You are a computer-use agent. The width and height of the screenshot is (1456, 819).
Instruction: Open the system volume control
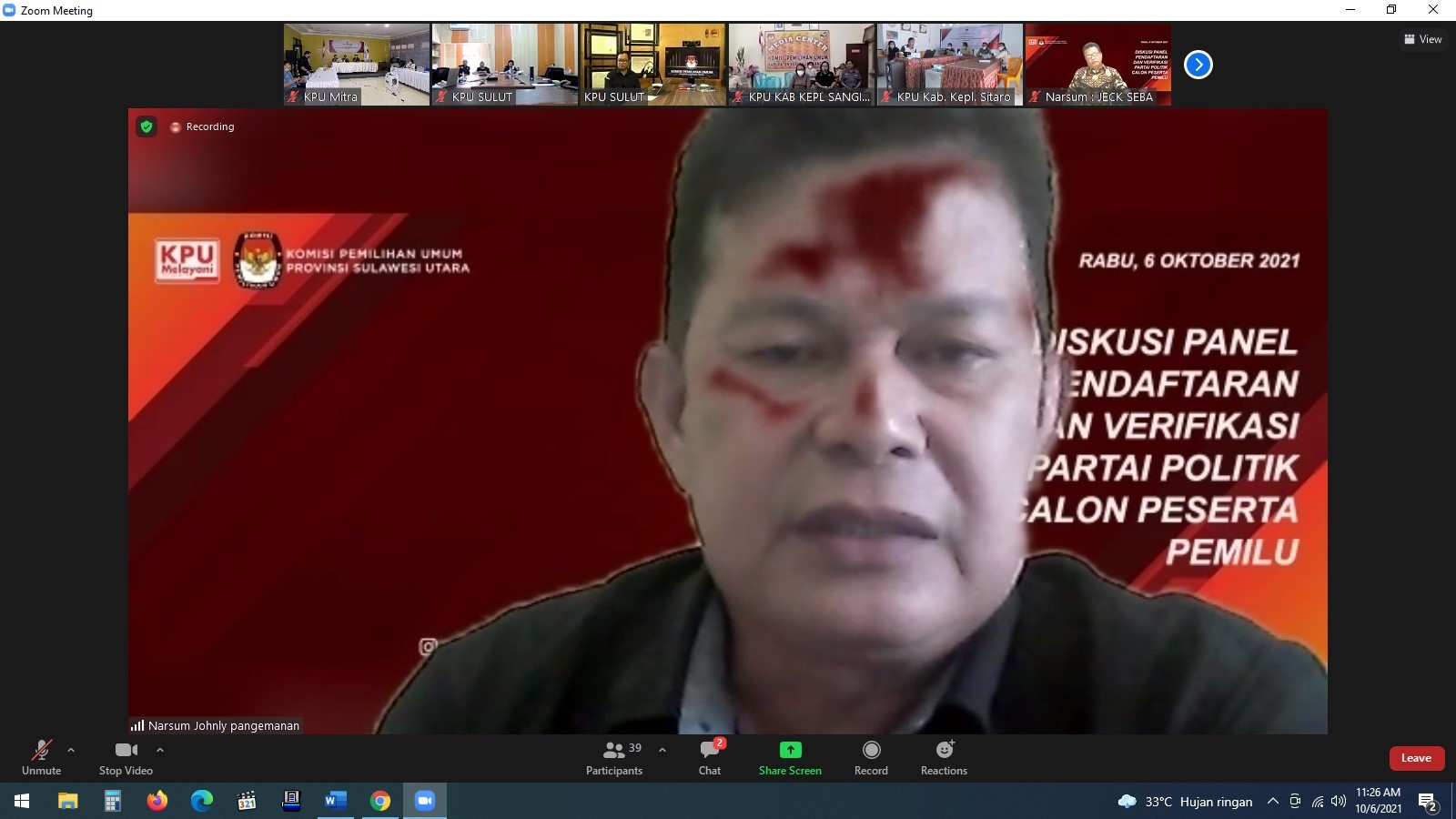(x=1338, y=802)
